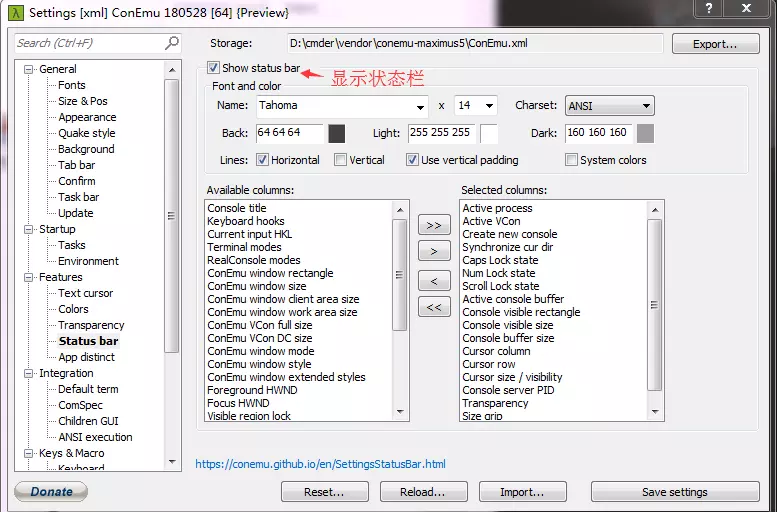Viewport: 777px width, 512px height.
Task: Open Size & Pos settings page
Action: [82, 101]
